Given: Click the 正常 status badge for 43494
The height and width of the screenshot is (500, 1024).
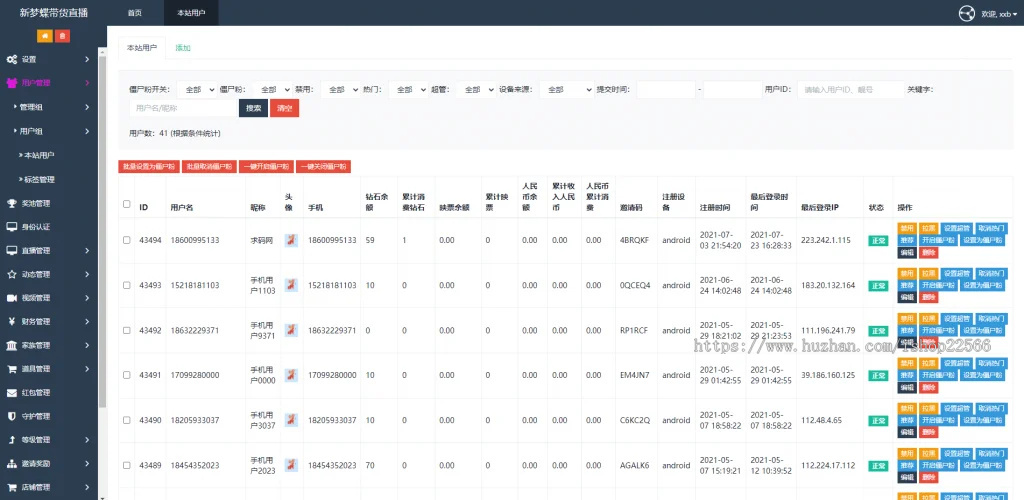Looking at the screenshot, I should [878, 240].
